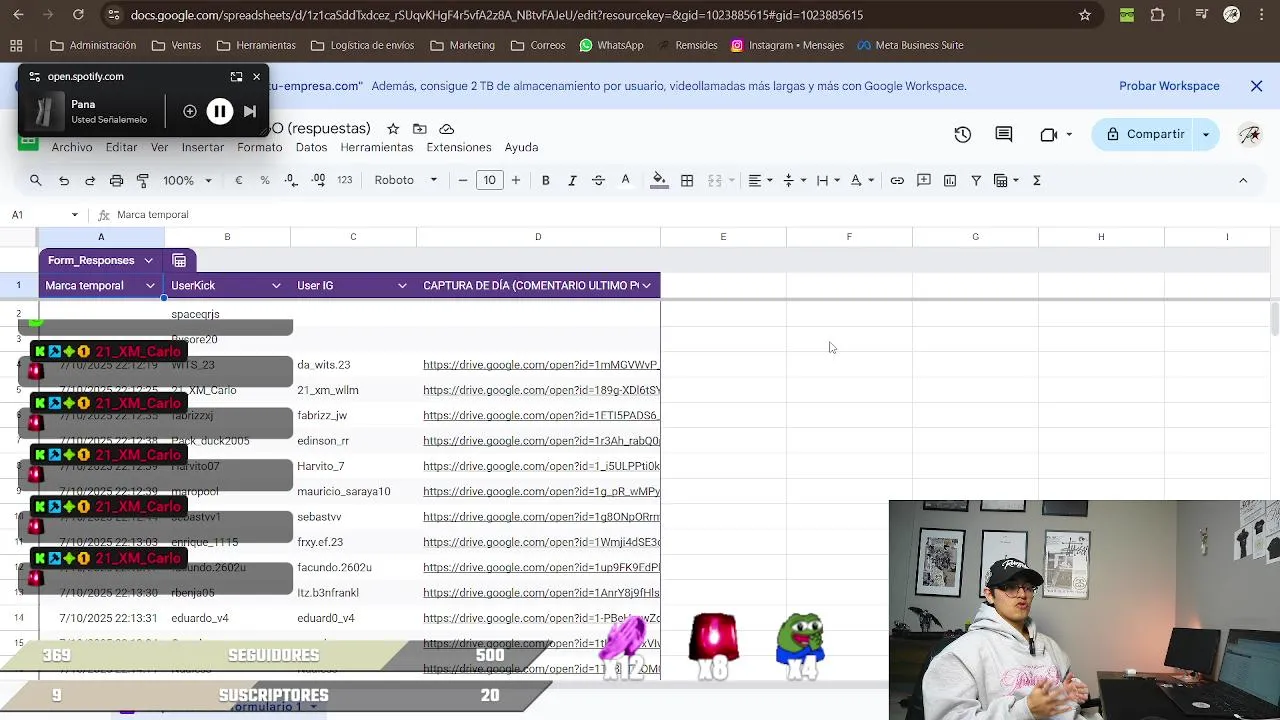Open User IG column filter dropdown
1280x720 pixels.
click(x=402, y=286)
